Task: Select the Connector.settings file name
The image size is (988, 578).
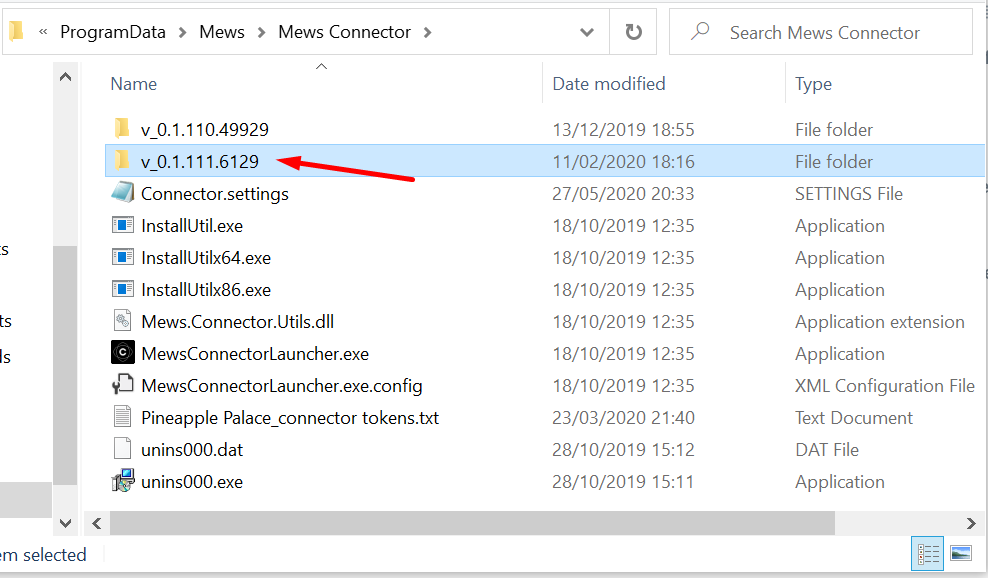Action: (215, 194)
